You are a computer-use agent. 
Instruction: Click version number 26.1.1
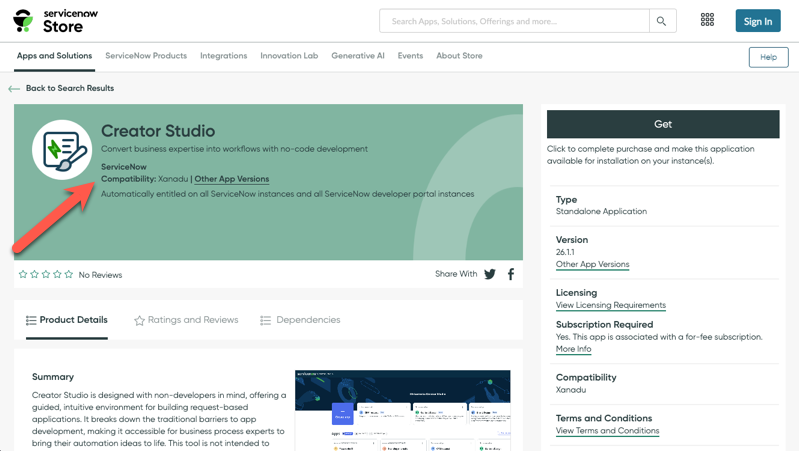tap(565, 252)
